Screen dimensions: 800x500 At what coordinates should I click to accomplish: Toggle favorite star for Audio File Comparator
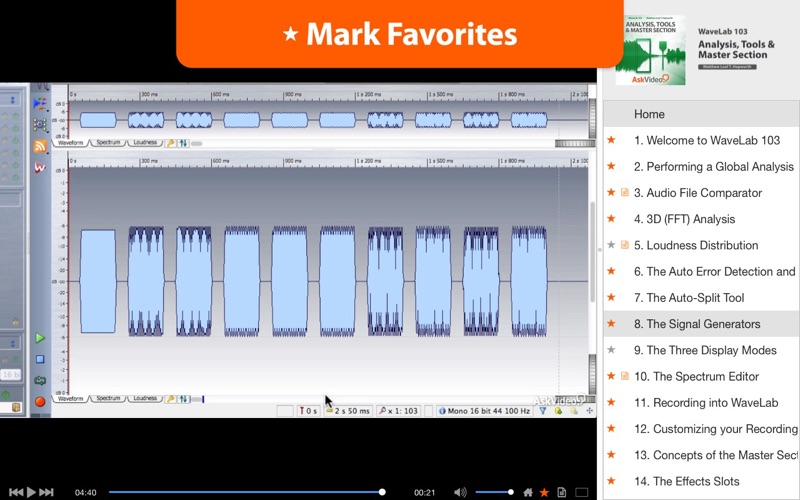(611, 192)
